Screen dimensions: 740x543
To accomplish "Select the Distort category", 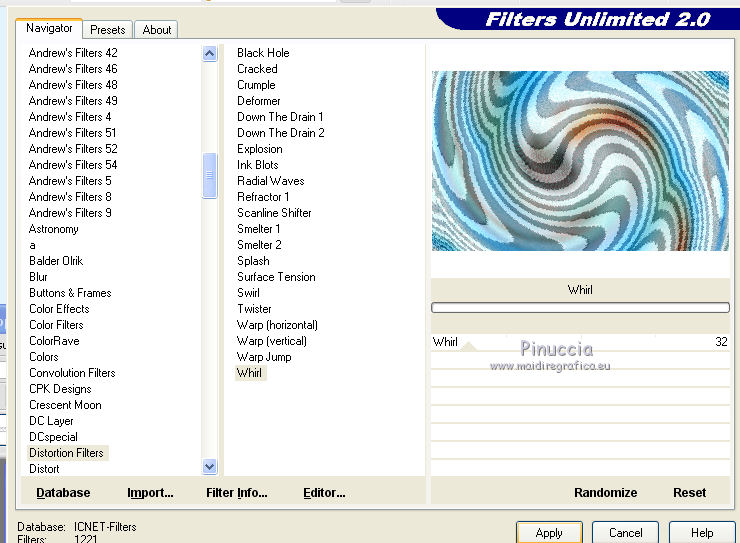I will tap(44, 469).
